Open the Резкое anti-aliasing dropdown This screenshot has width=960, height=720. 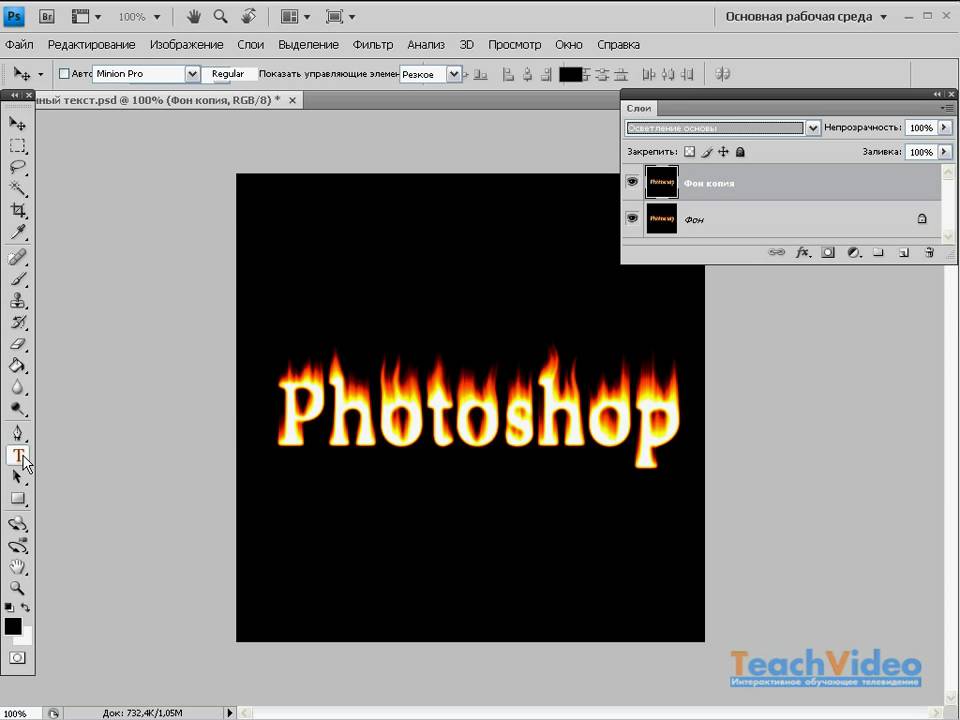pyautogui.click(x=454, y=74)
